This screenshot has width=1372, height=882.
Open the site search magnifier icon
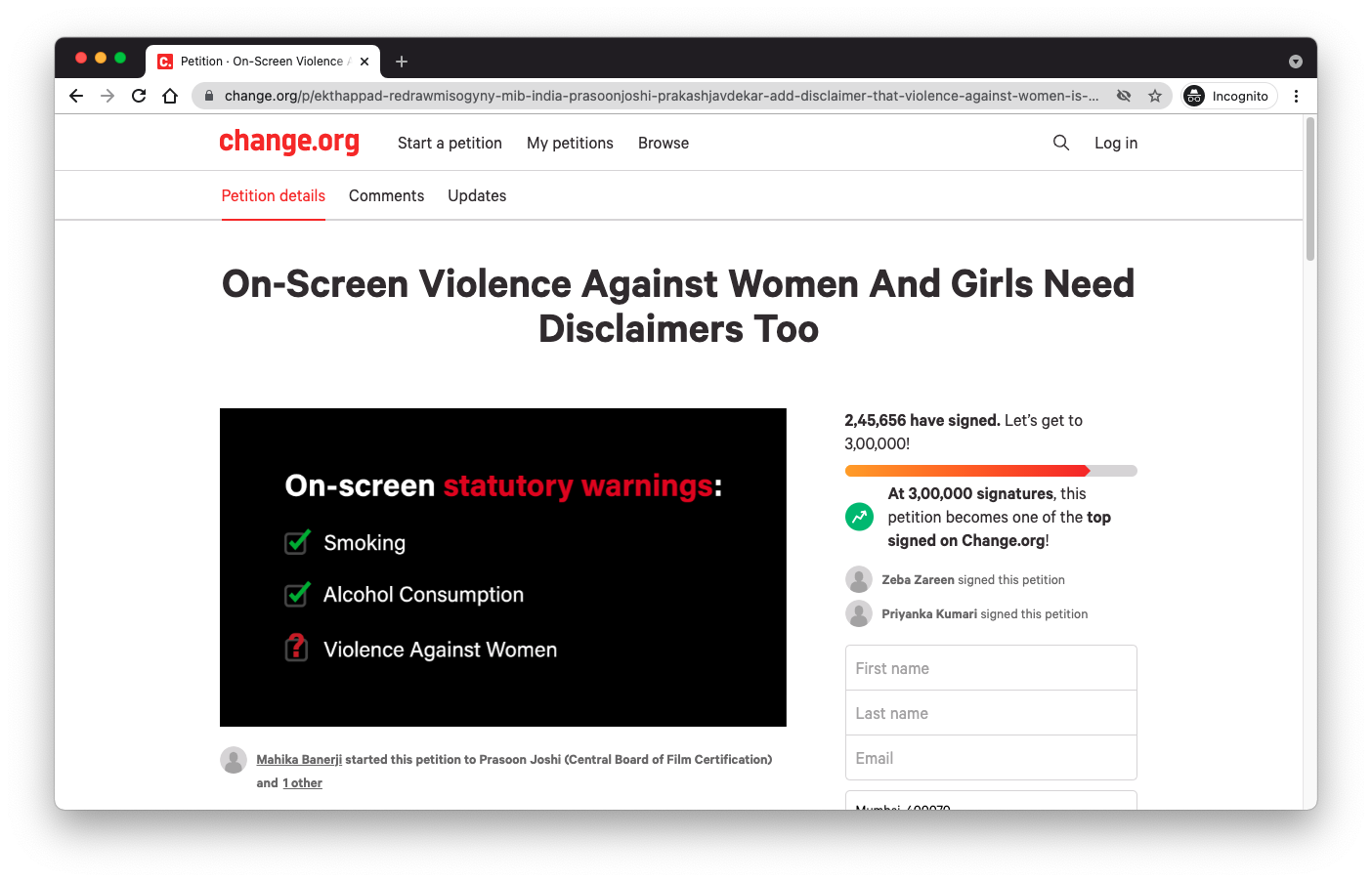(x=1061, y=143)
